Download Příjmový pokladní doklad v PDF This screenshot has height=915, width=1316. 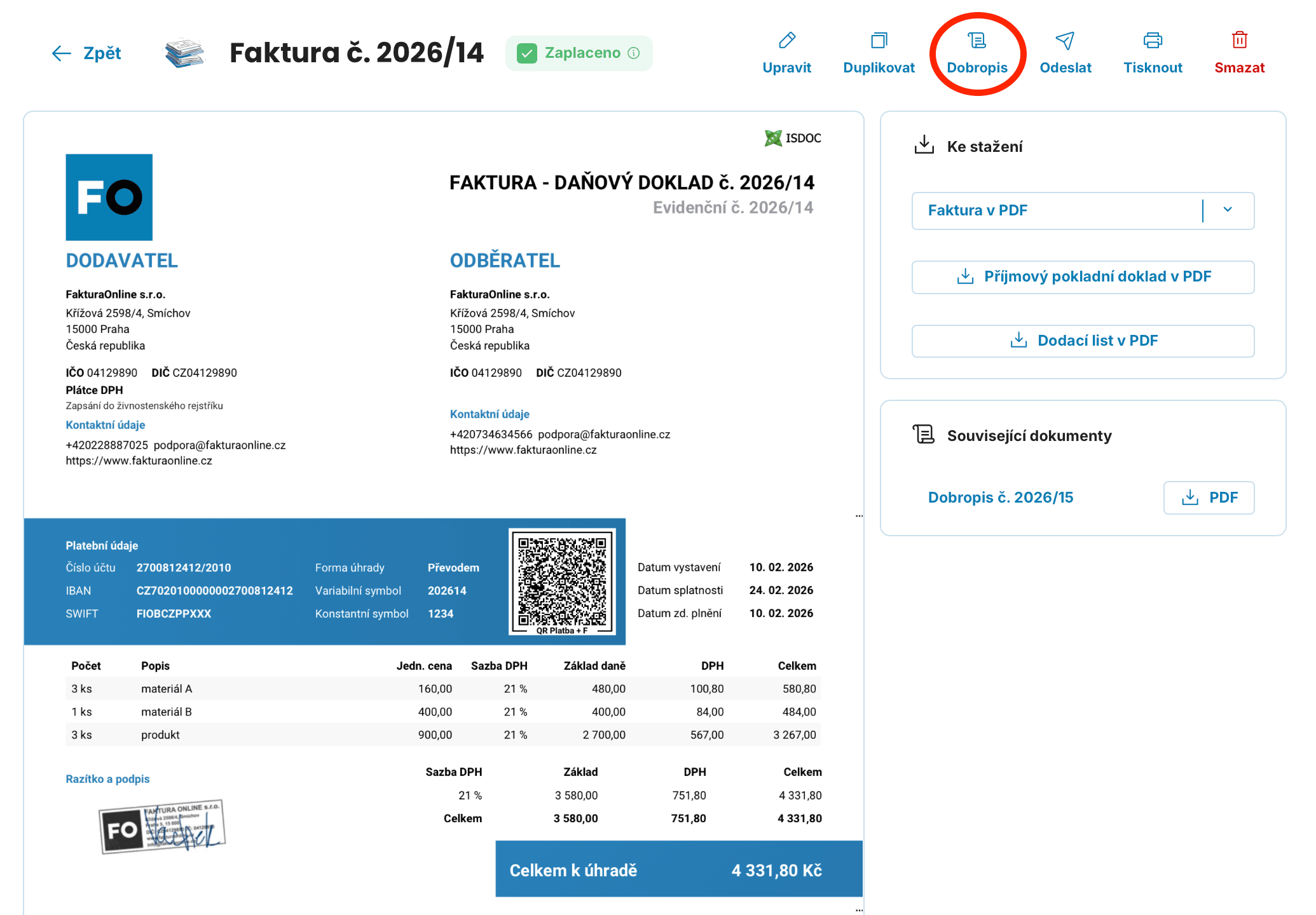1083,277
